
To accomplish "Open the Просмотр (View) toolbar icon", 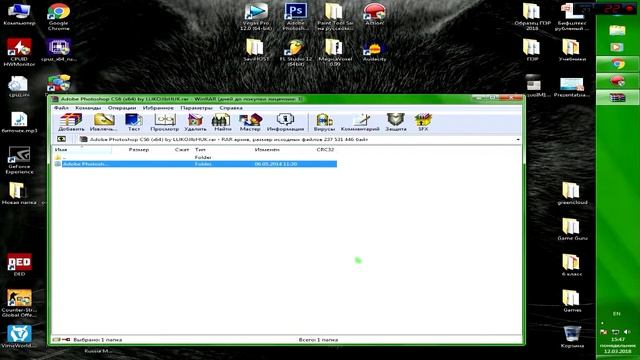I will [x=164, y=122].
